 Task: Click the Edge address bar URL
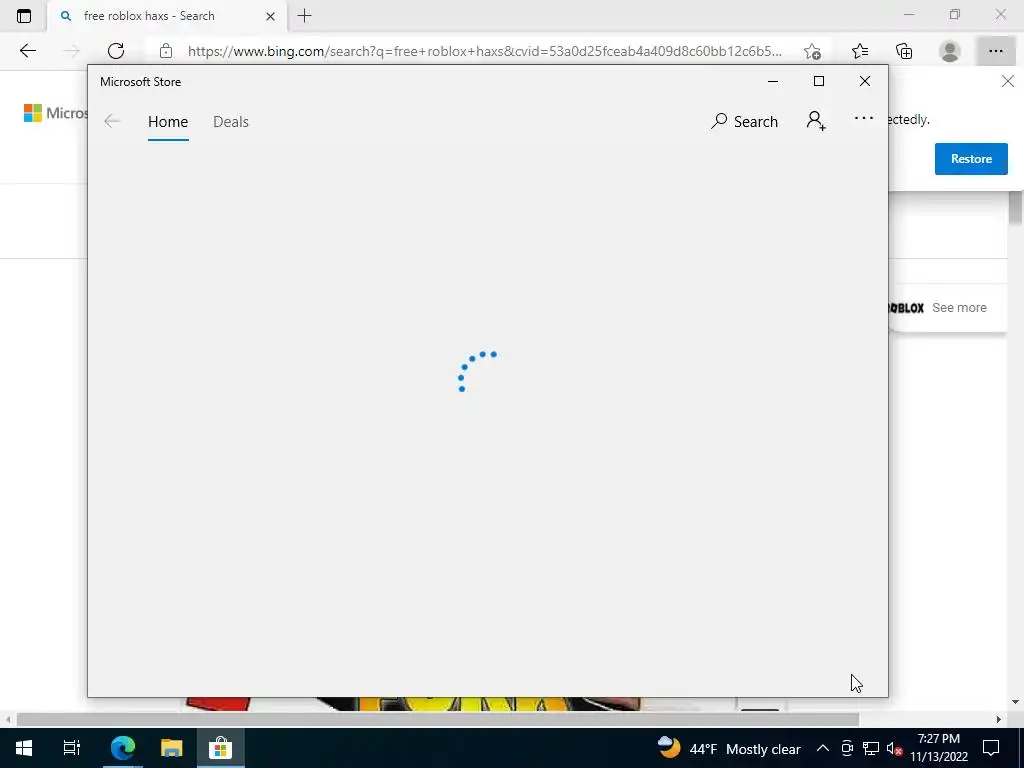[x=484, y=51]
